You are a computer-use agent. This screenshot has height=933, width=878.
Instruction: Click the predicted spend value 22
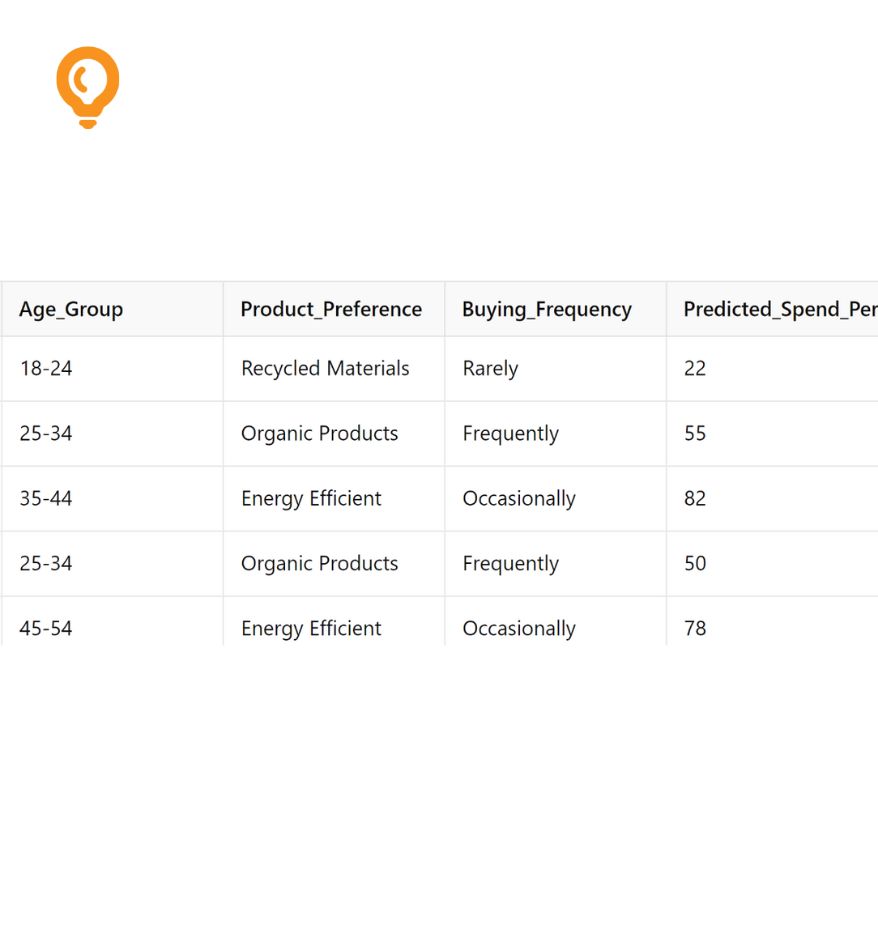[x=695, y=368]
